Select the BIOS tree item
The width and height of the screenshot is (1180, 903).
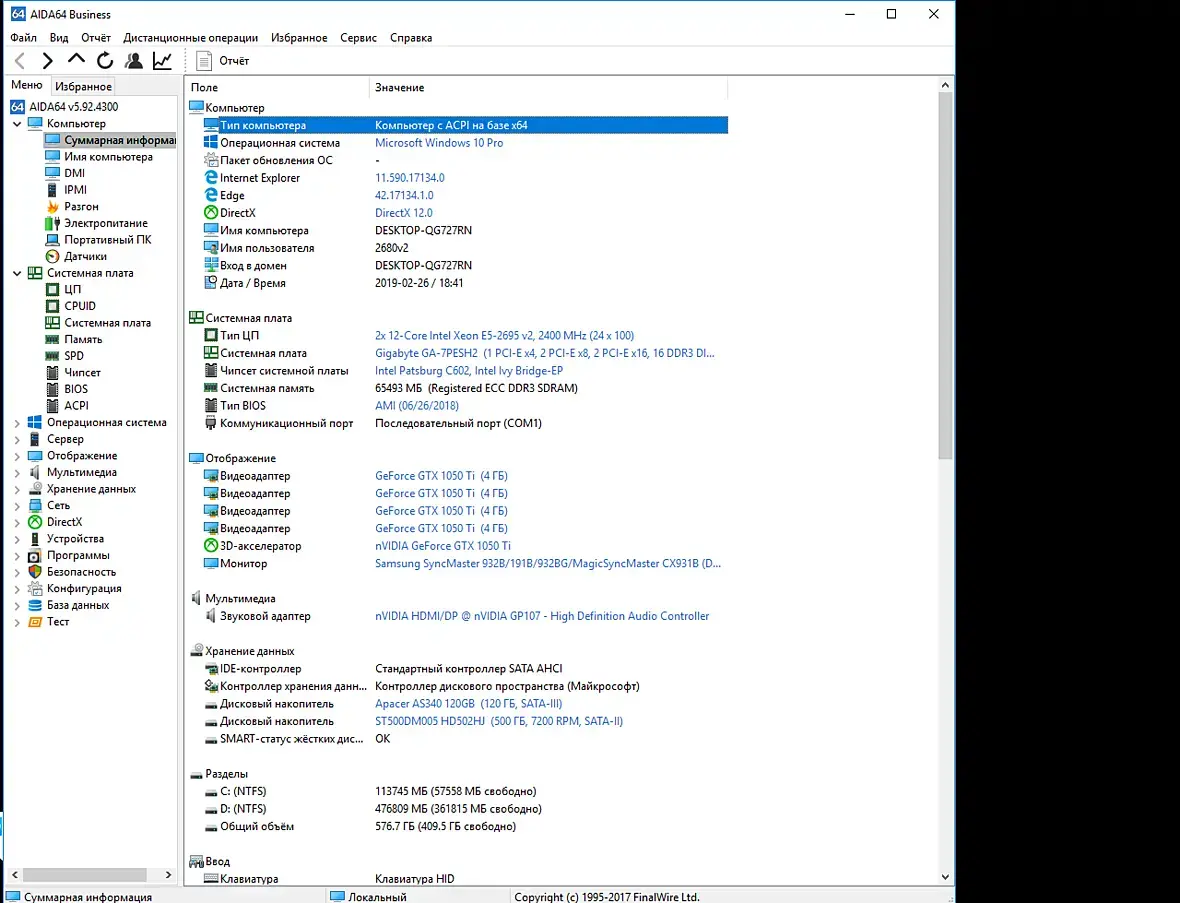click(76, 388)
